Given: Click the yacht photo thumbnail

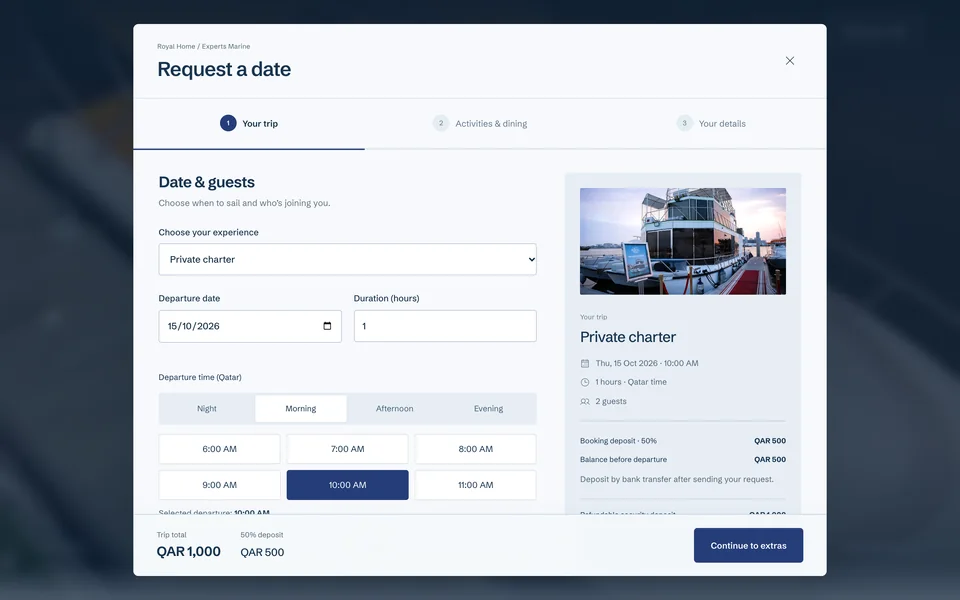Looking at the screenshot, I should point(683,241).
